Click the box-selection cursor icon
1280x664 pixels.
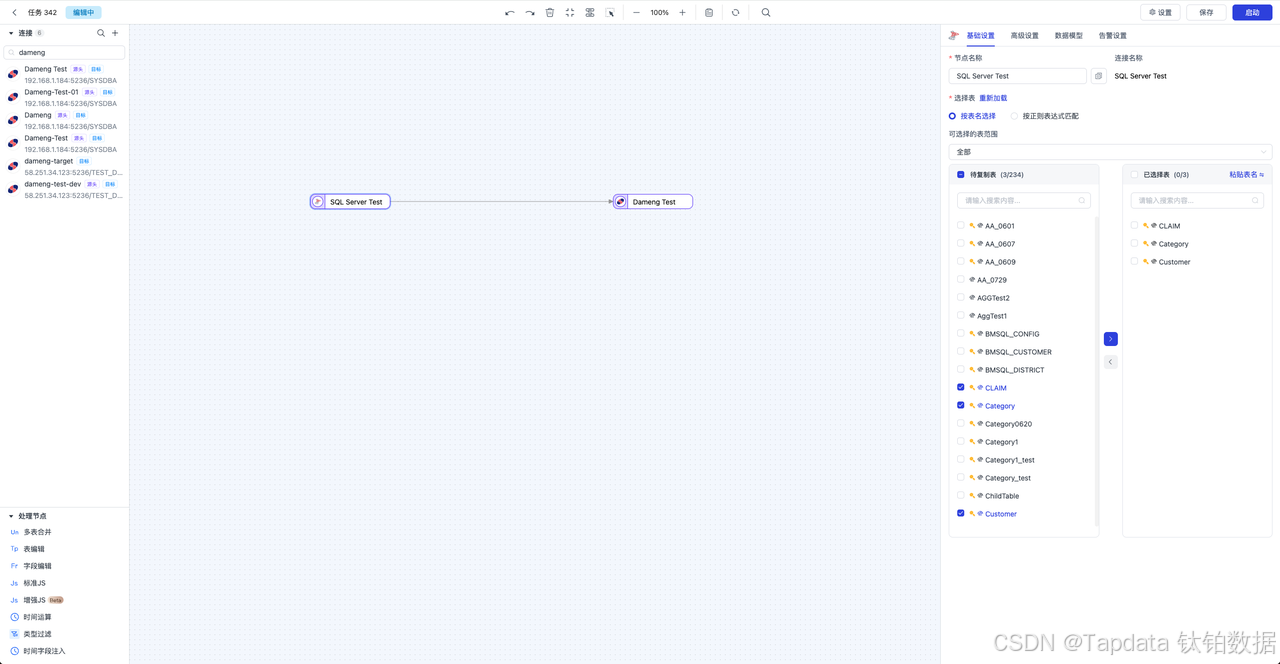[610, 13]
